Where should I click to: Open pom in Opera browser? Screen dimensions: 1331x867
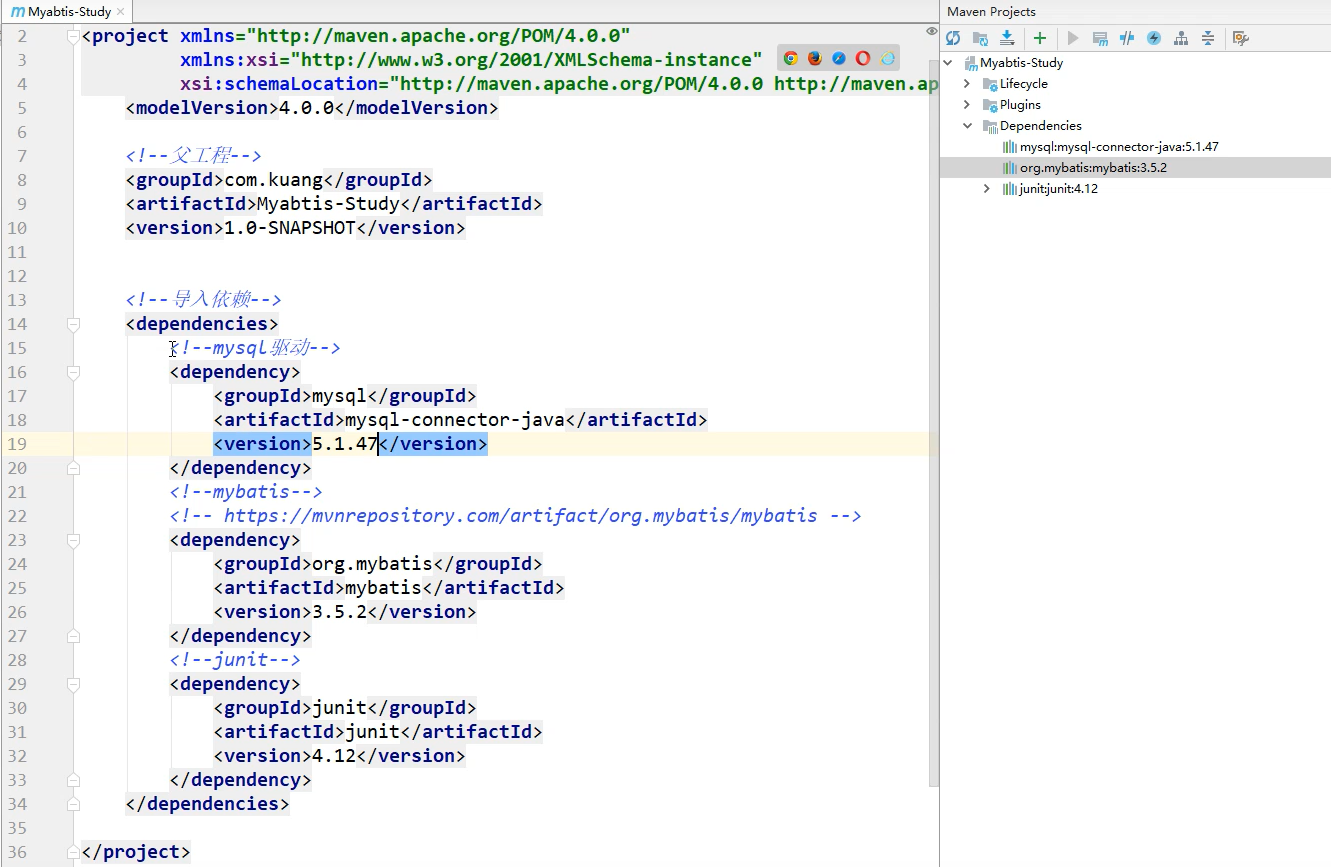(863, 59)
